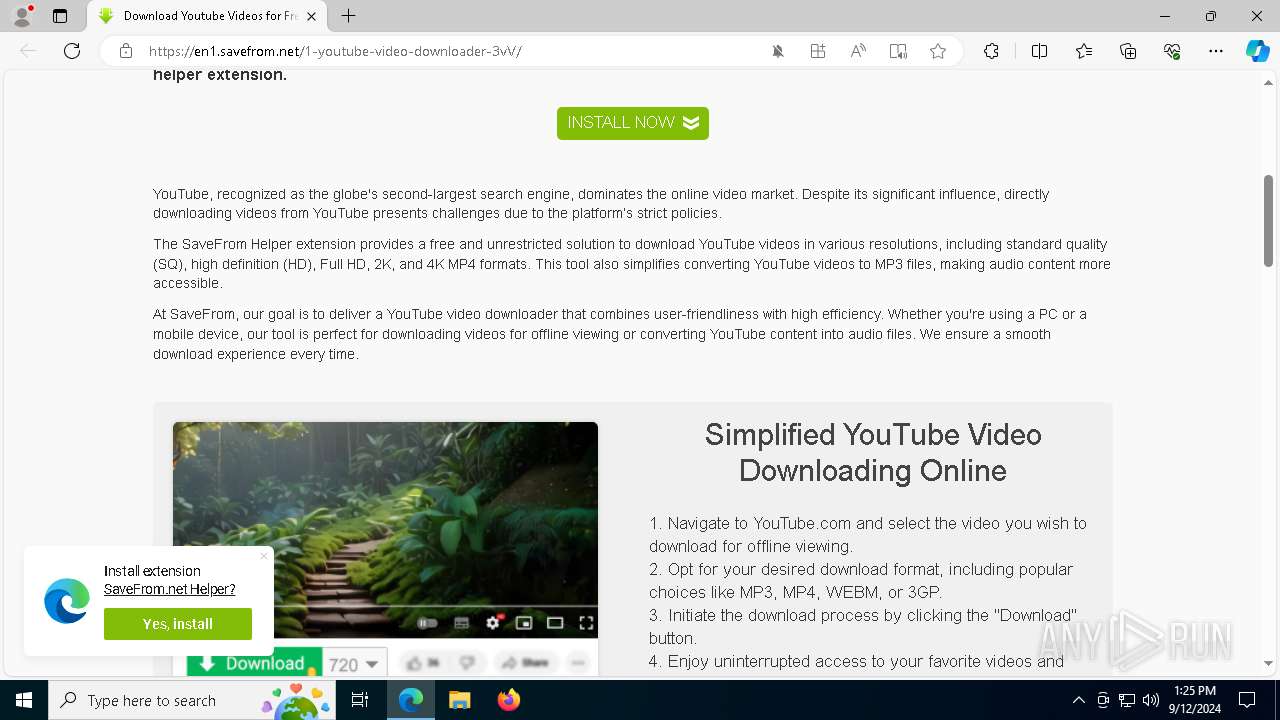The width and height of the screenshot is (1280, 720).
Task: Click Yes, install in popup
Action: point(178,624)
